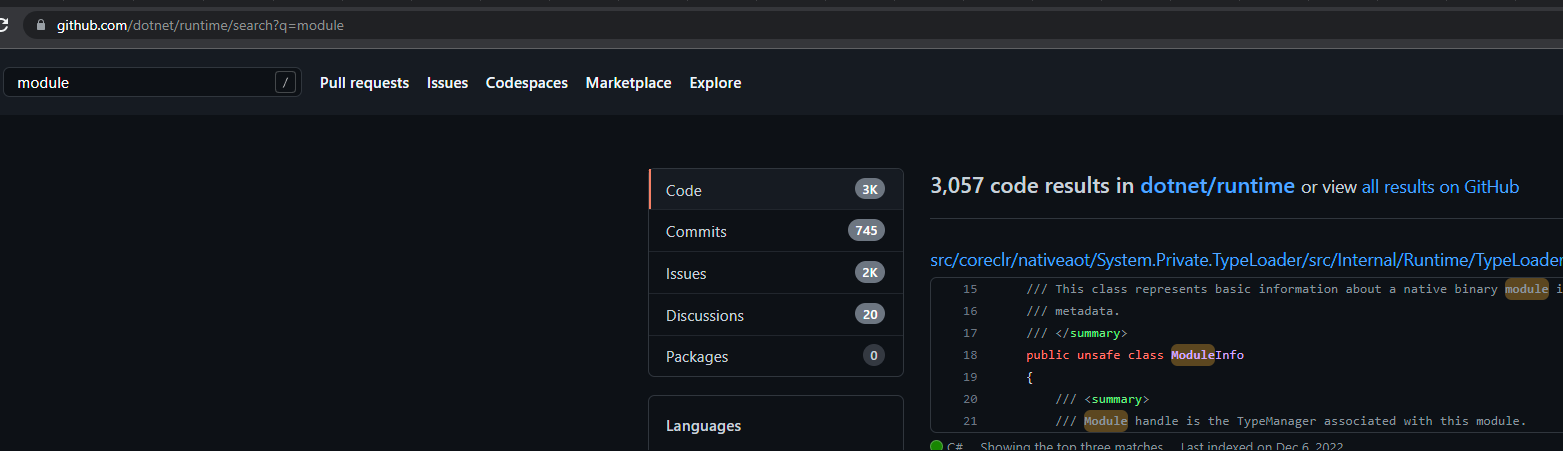Click the green C# language dot
The width and height of the screenshot is (1563, 451).
936,446
